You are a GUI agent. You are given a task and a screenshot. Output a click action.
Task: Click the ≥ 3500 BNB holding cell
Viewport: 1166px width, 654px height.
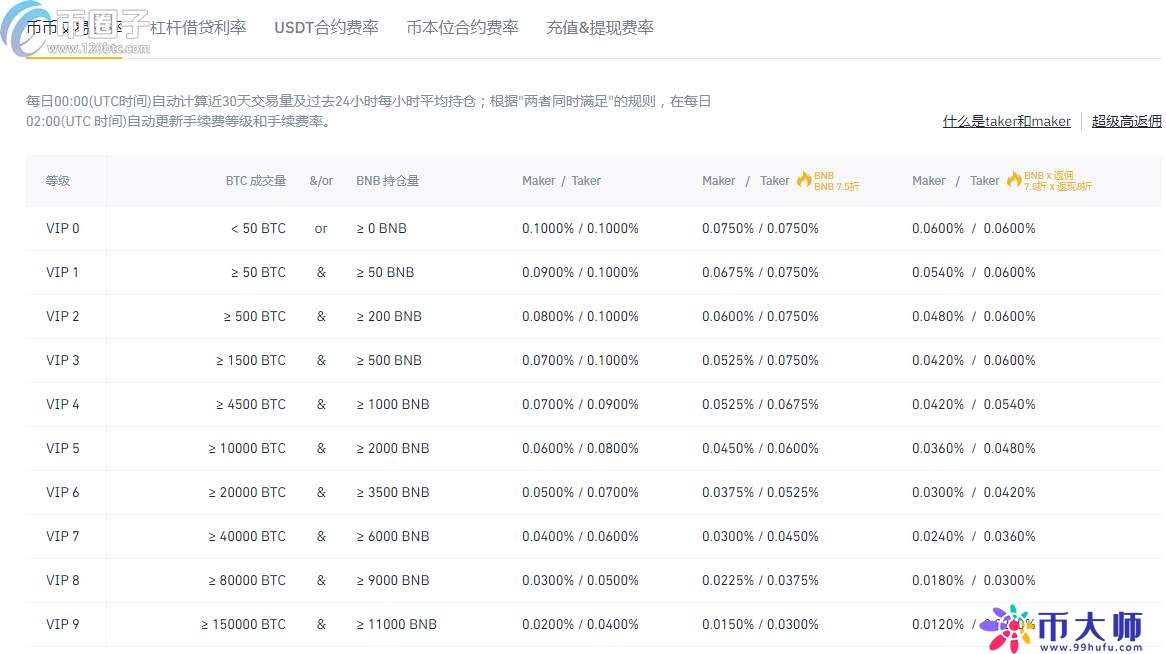392,492
